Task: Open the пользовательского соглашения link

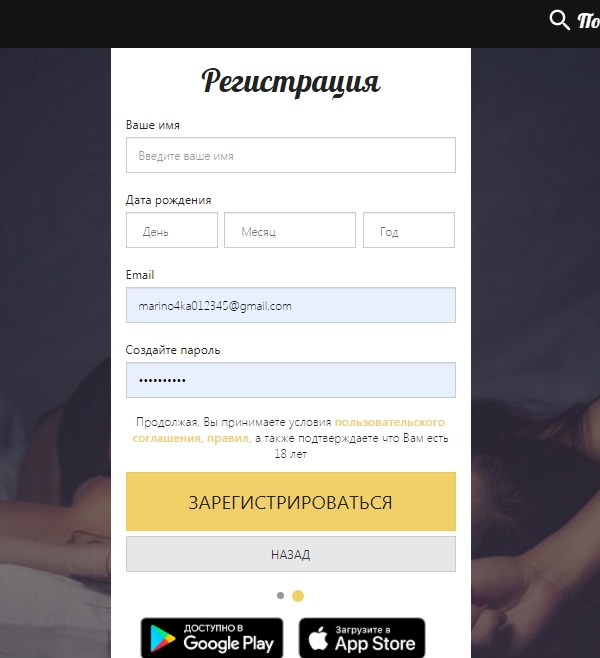Action: coord(289,430)
